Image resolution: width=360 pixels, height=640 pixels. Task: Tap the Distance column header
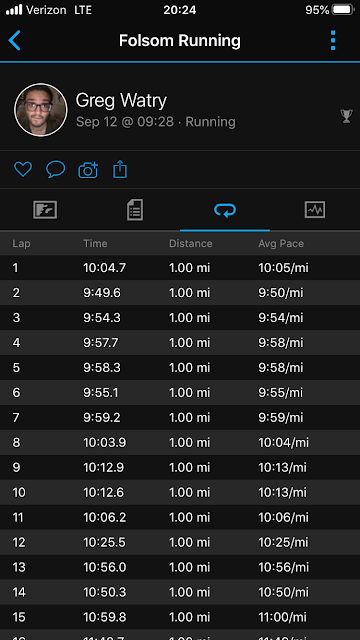[191, 244]
